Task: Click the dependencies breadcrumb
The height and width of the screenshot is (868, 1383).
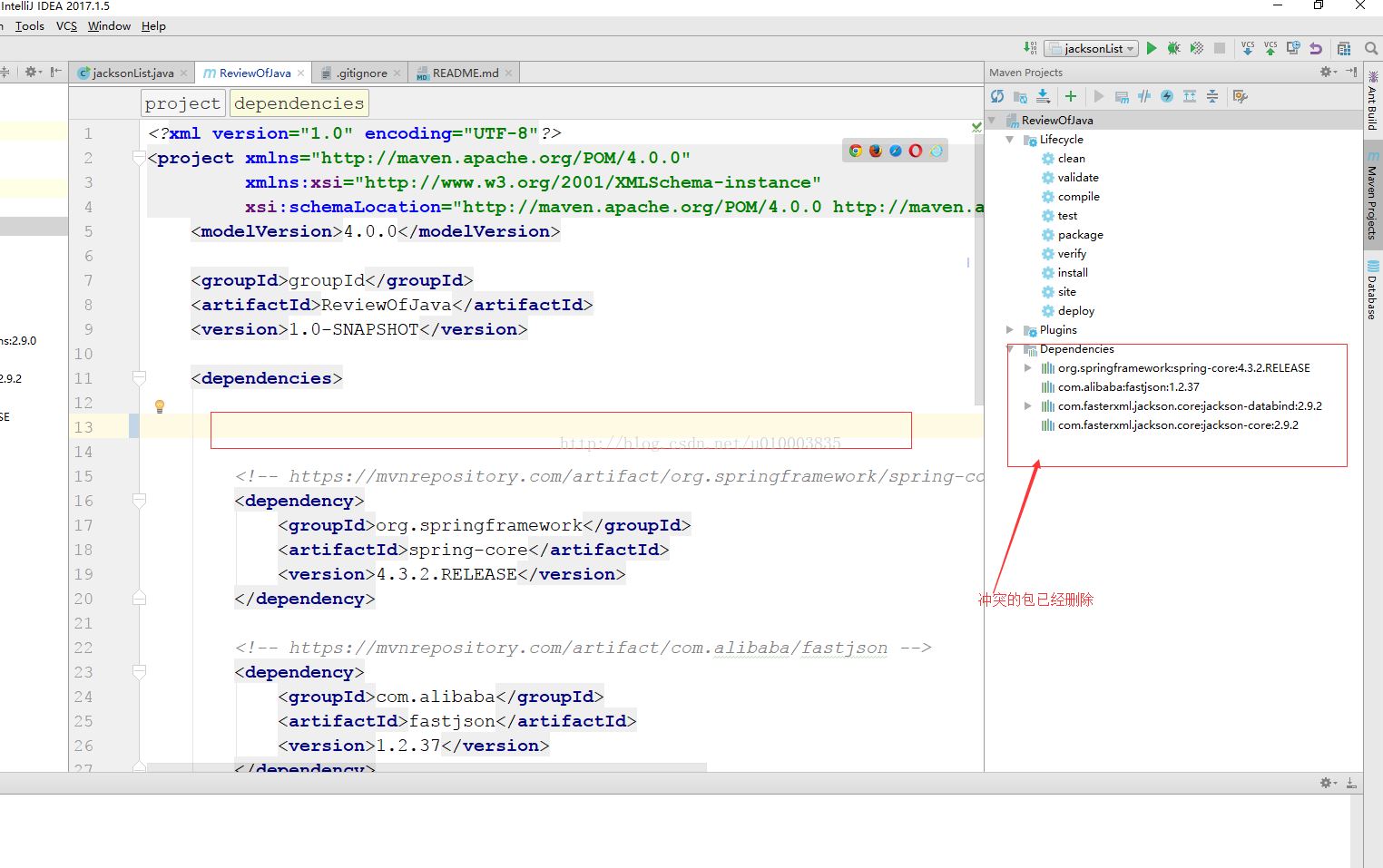Action: 299,103
